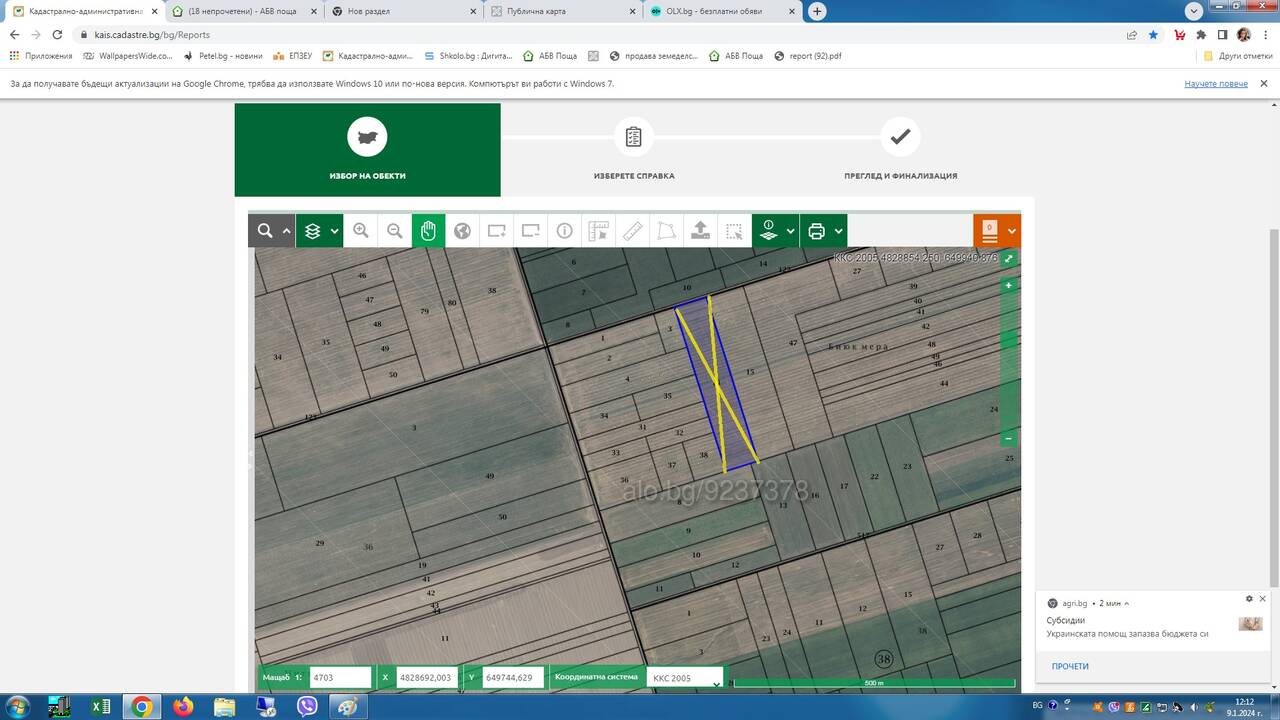Go to the 'Изберете справка' step
1280x720 pixels.
click(634, 150)
